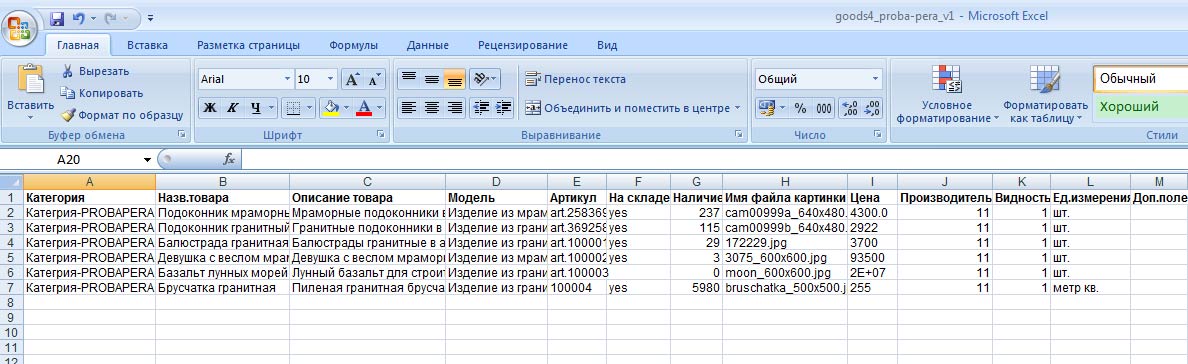The image size is (1188, 364).
Task: Increase cell indent
Action: [x=504, y=108]
